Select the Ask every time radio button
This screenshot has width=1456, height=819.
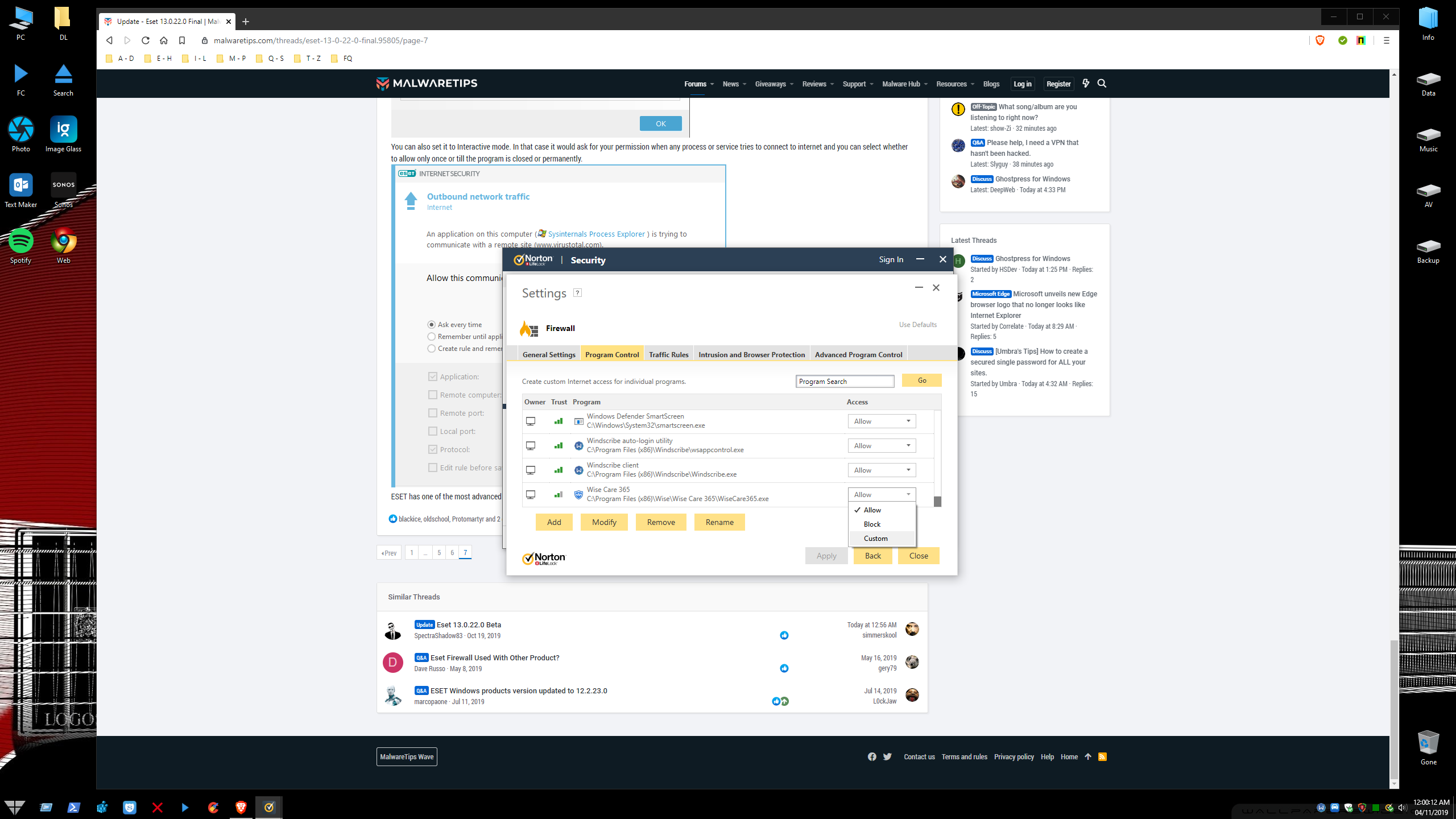pos(432,325)
